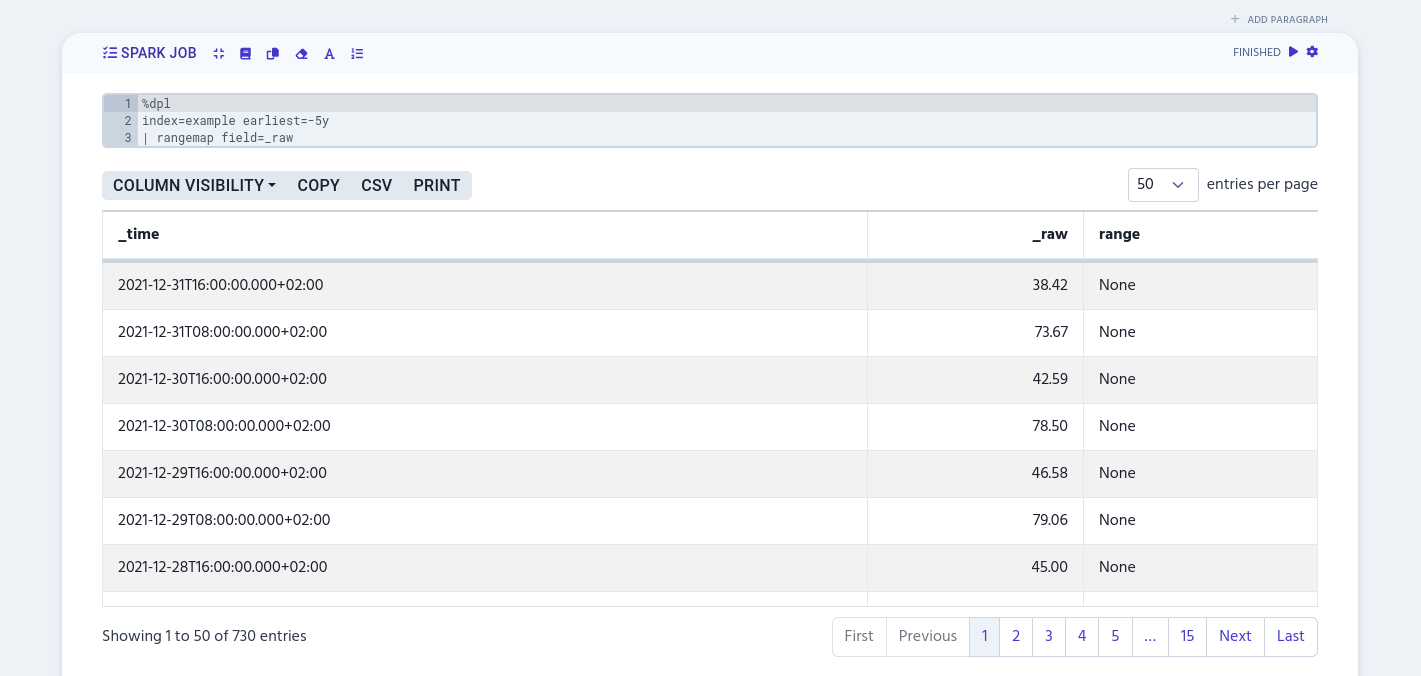Open the paragraph settings gear
This screenshot has height=676, width=1421.
point(1312,52)
